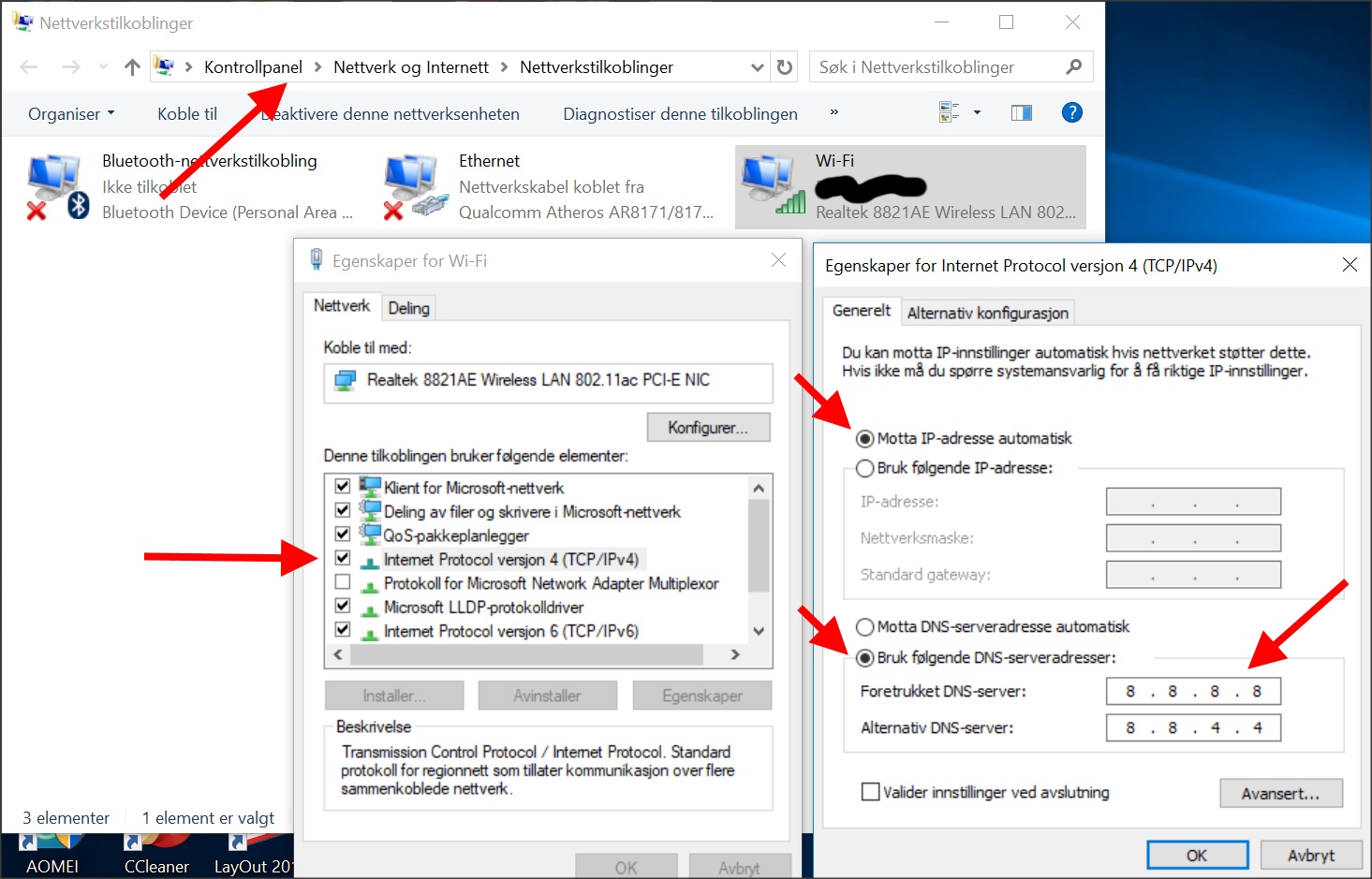Toggle Internet Protocol versjon 4 checkbox

pyautogui.click(x=343, y=559)
